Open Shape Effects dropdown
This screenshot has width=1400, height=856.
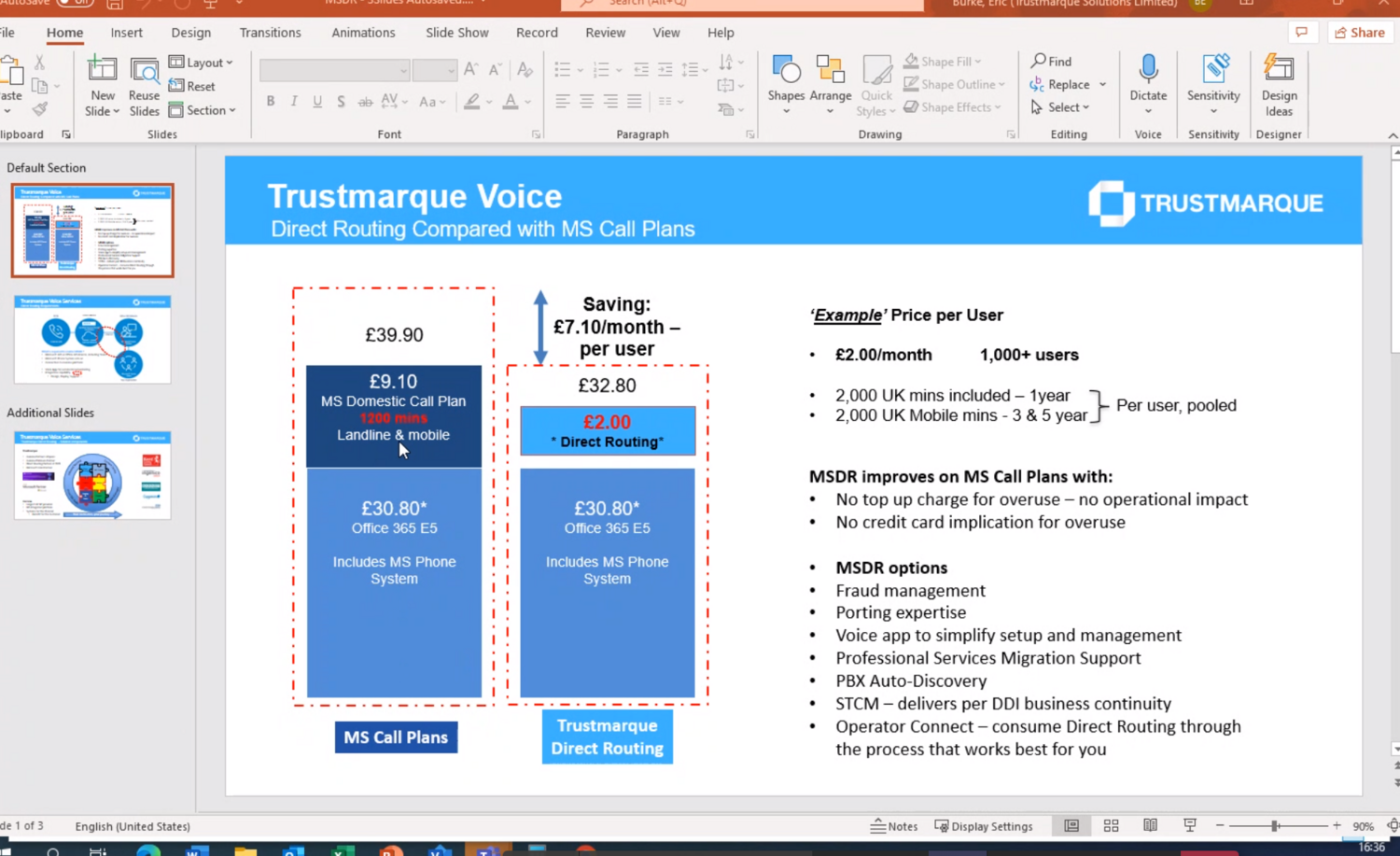(x=952, y=107)
